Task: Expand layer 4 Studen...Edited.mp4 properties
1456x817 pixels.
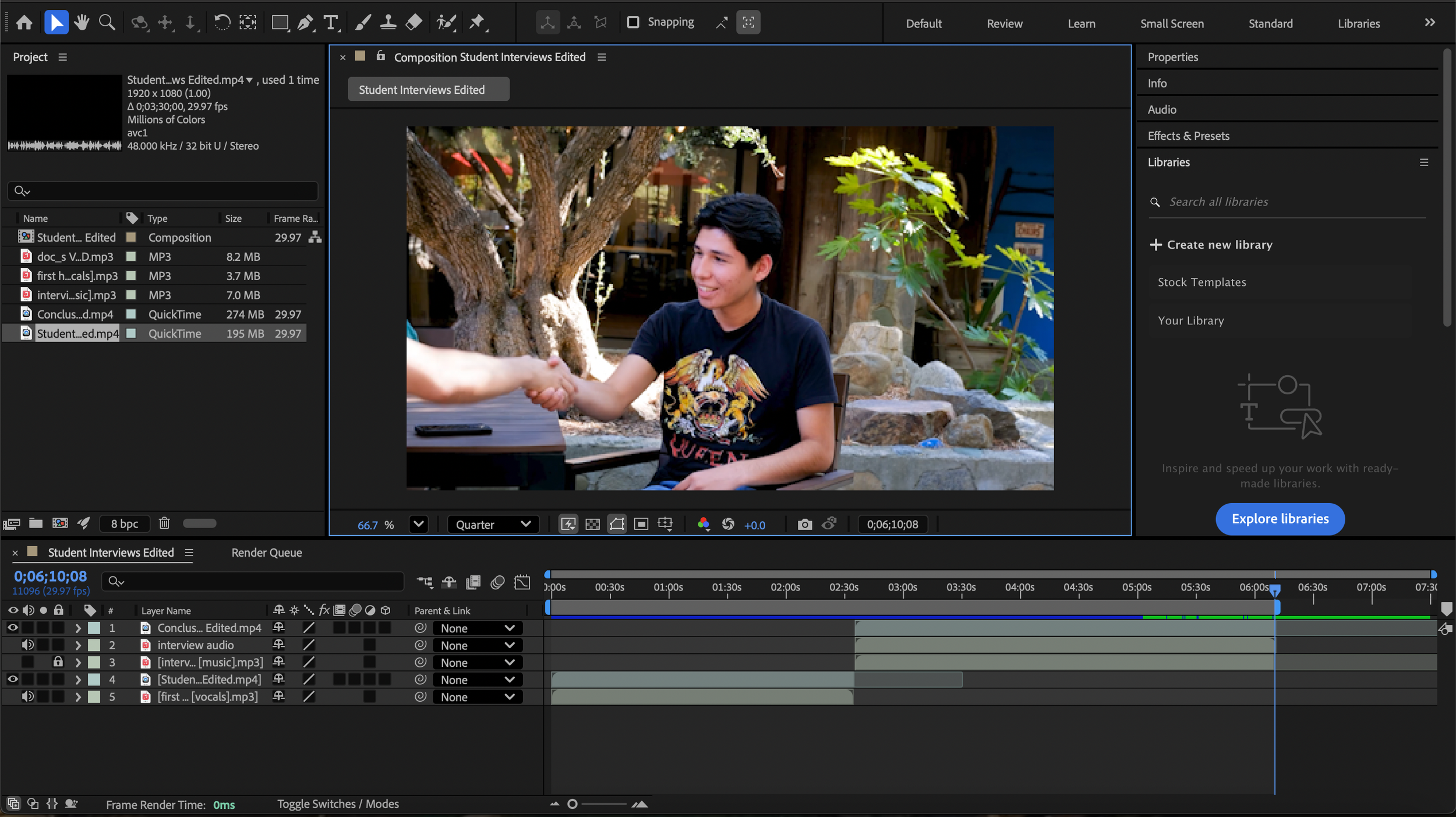Action: pyautogui.click(x=78, y=680)
